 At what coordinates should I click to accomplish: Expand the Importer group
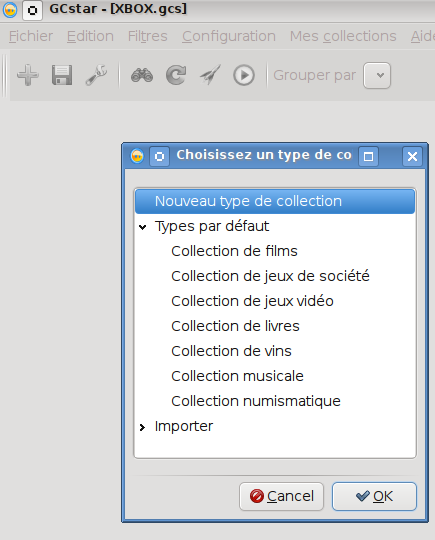click(x=142, y=427)
